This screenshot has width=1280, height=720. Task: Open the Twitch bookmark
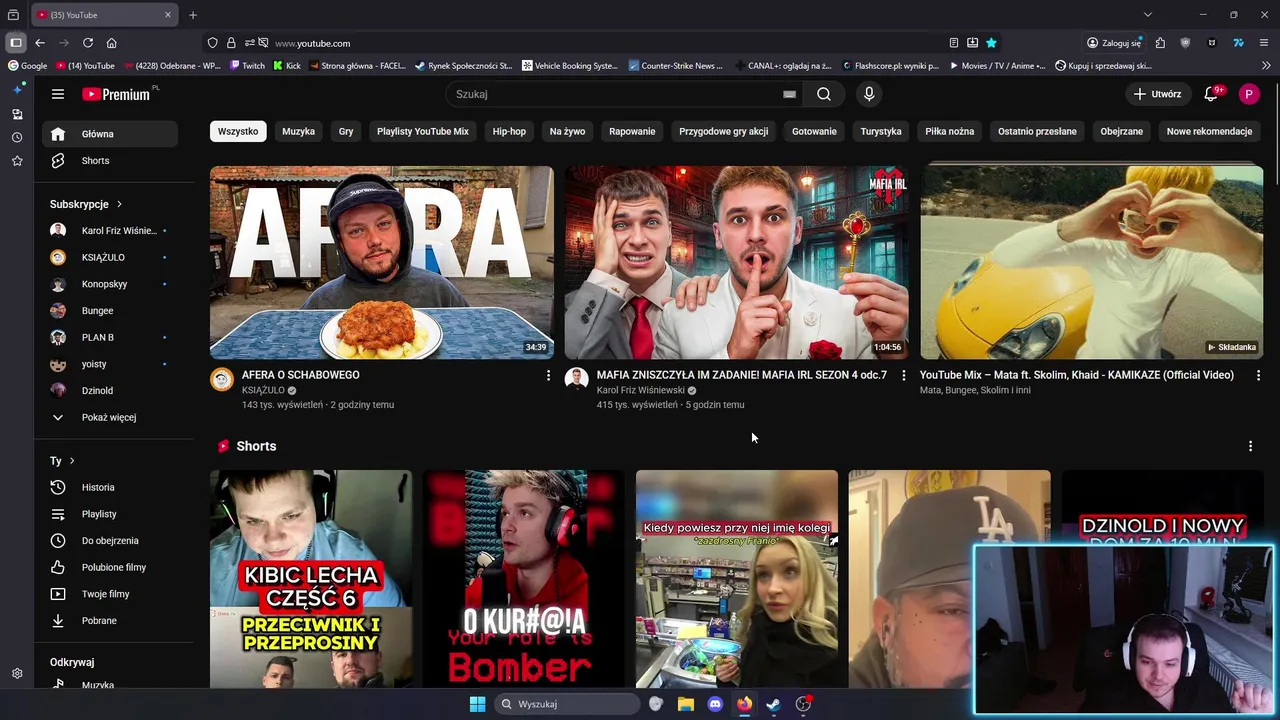pos(247,66)
